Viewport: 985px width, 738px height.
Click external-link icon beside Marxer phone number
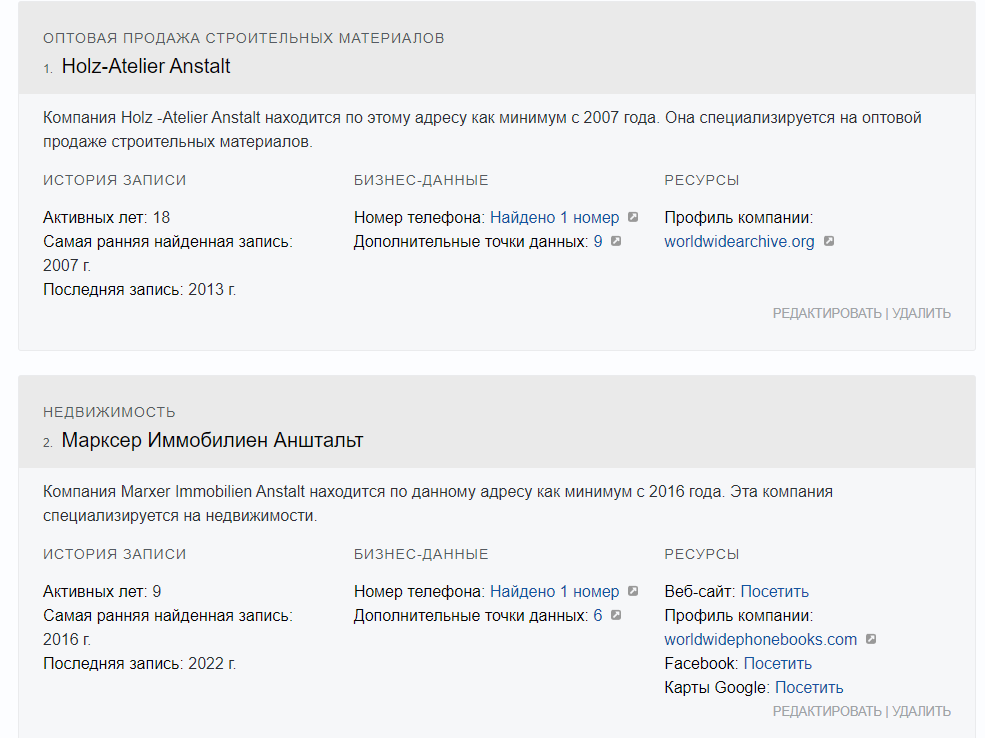[x=633, y=591]
